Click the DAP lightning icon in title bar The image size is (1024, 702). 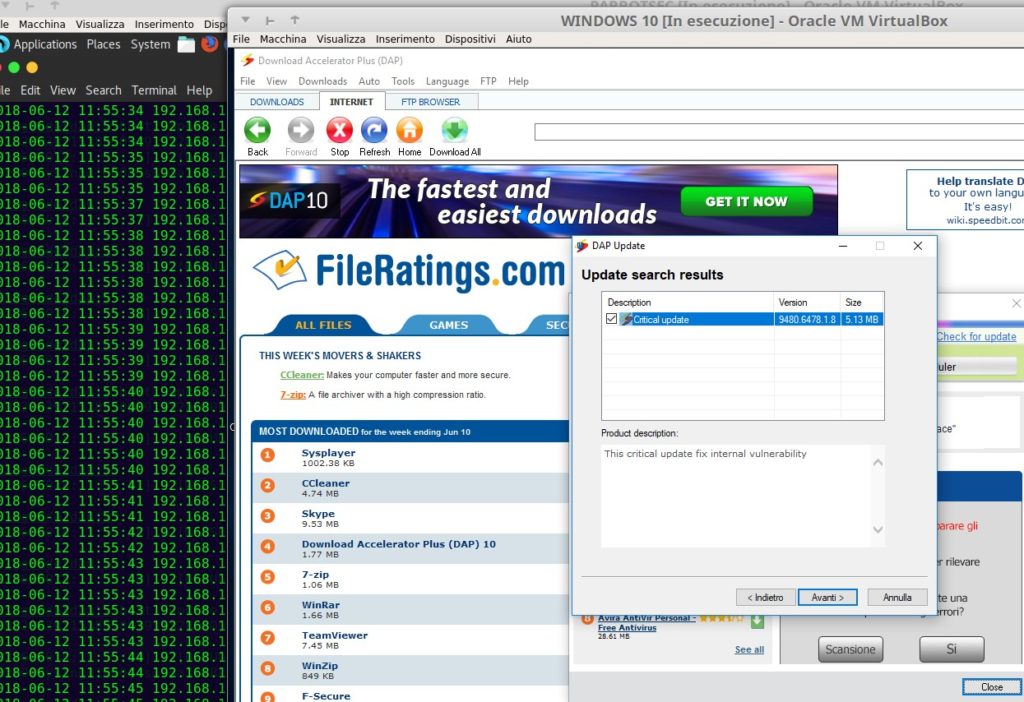pos(247,61)
